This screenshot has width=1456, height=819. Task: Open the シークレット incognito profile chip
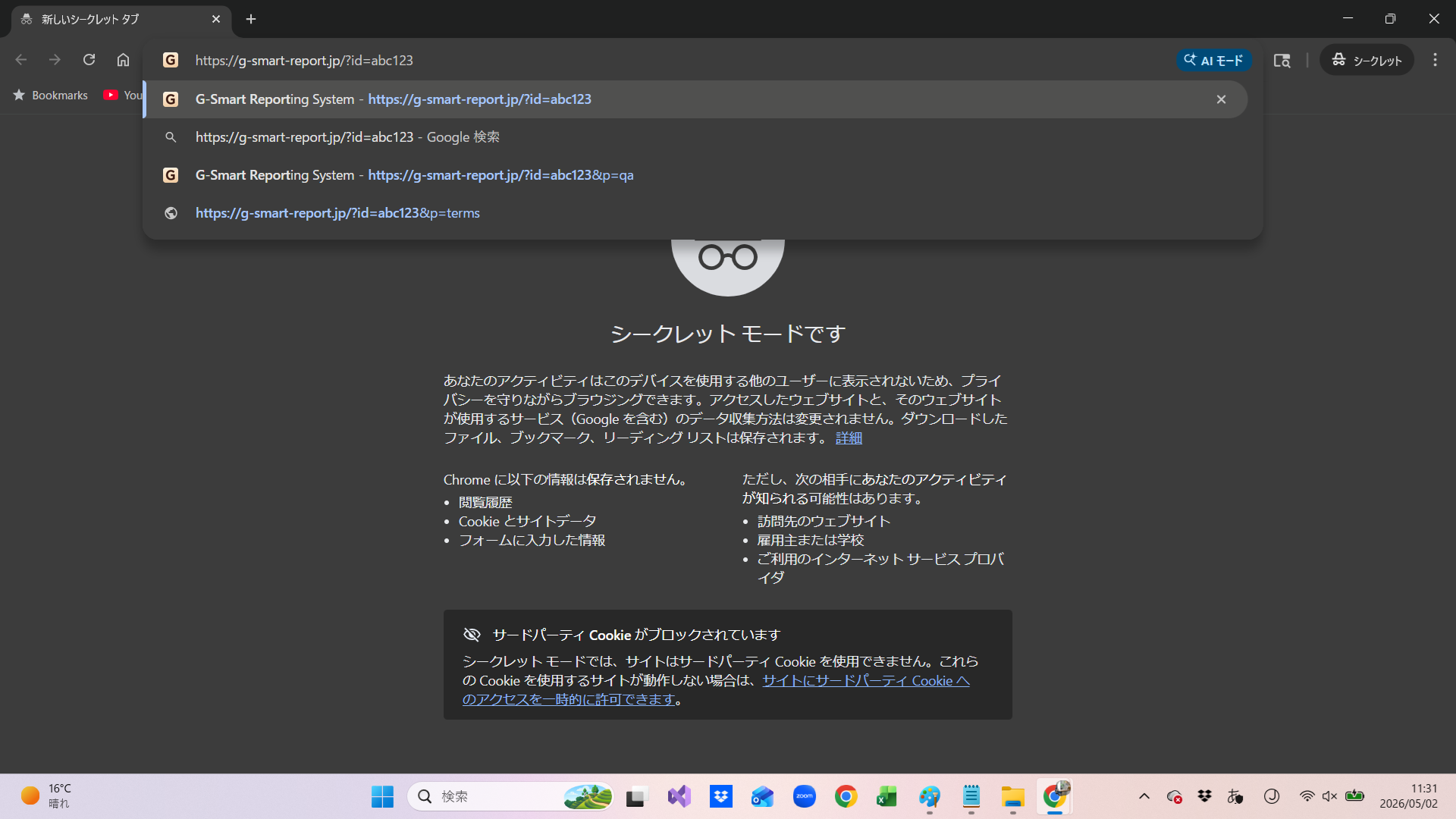coord(1367,60)
